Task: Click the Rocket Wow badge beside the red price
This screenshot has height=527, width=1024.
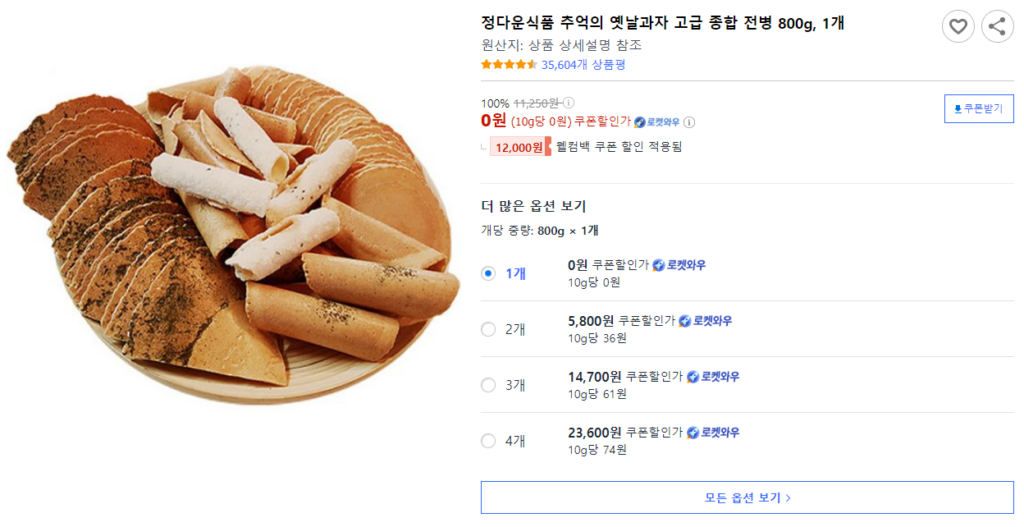Action: pyautogui.click(x=657, y=122)
